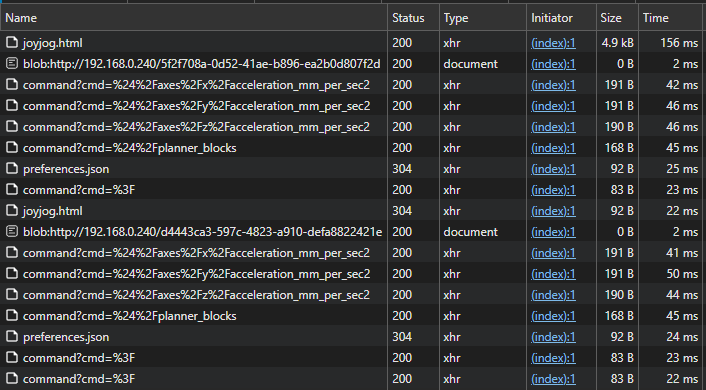Click the document icon beside blob 5f2f708a
Screen dimensions: 706x390
pos(12,63)
